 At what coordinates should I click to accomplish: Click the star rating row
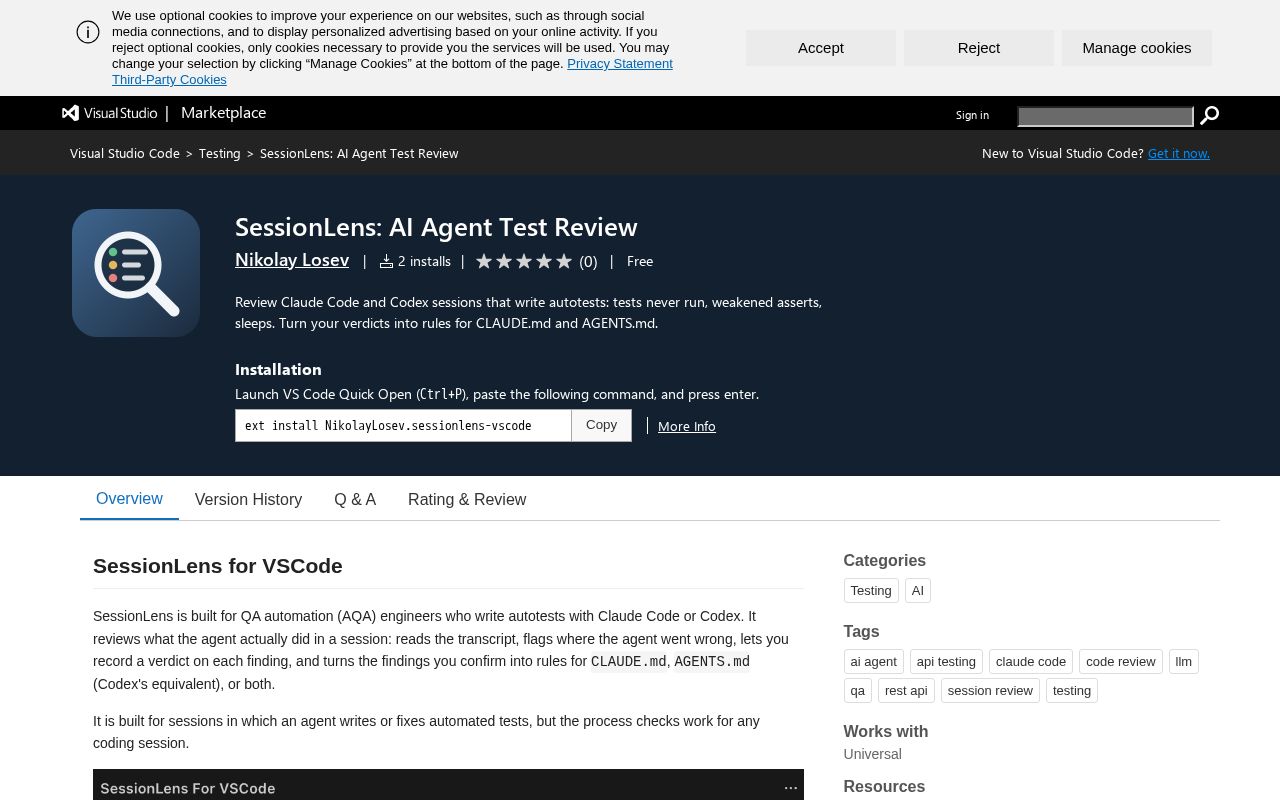tap(524, 261)
